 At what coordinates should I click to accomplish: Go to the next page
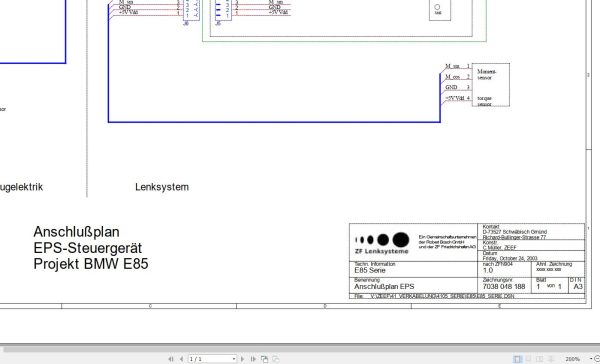click(242, 359)
